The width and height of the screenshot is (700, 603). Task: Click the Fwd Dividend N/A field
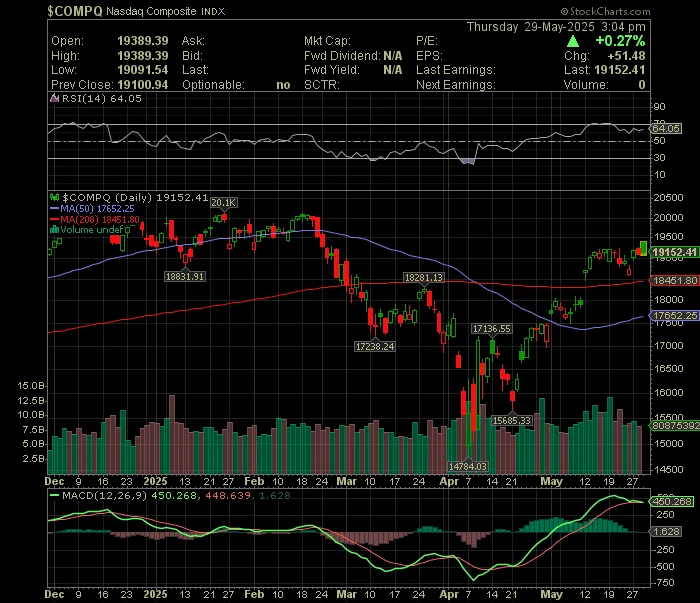353,56
